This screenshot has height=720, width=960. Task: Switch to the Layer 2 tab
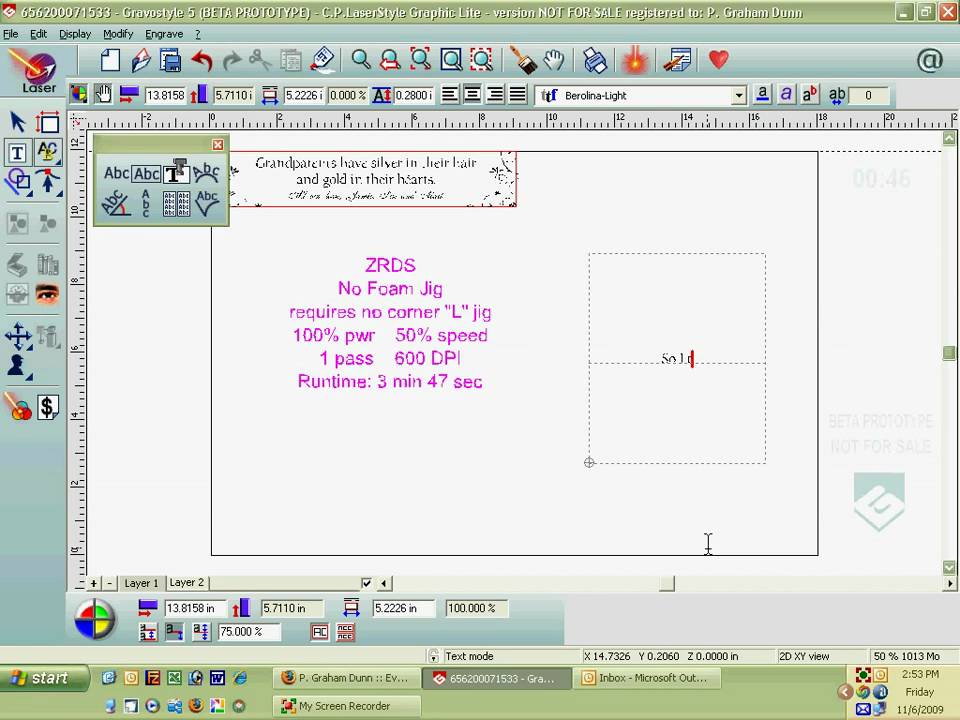(x=187, y=582)
